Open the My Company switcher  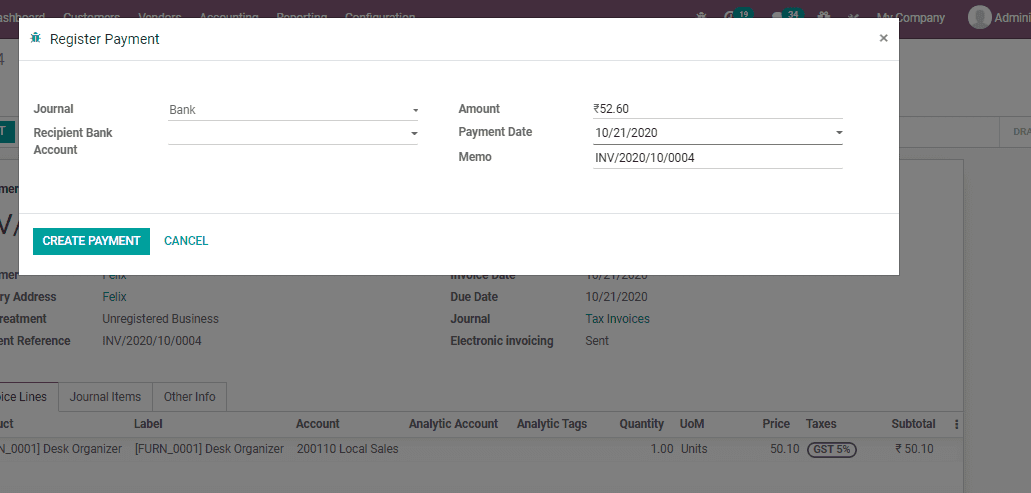point(909,17)
